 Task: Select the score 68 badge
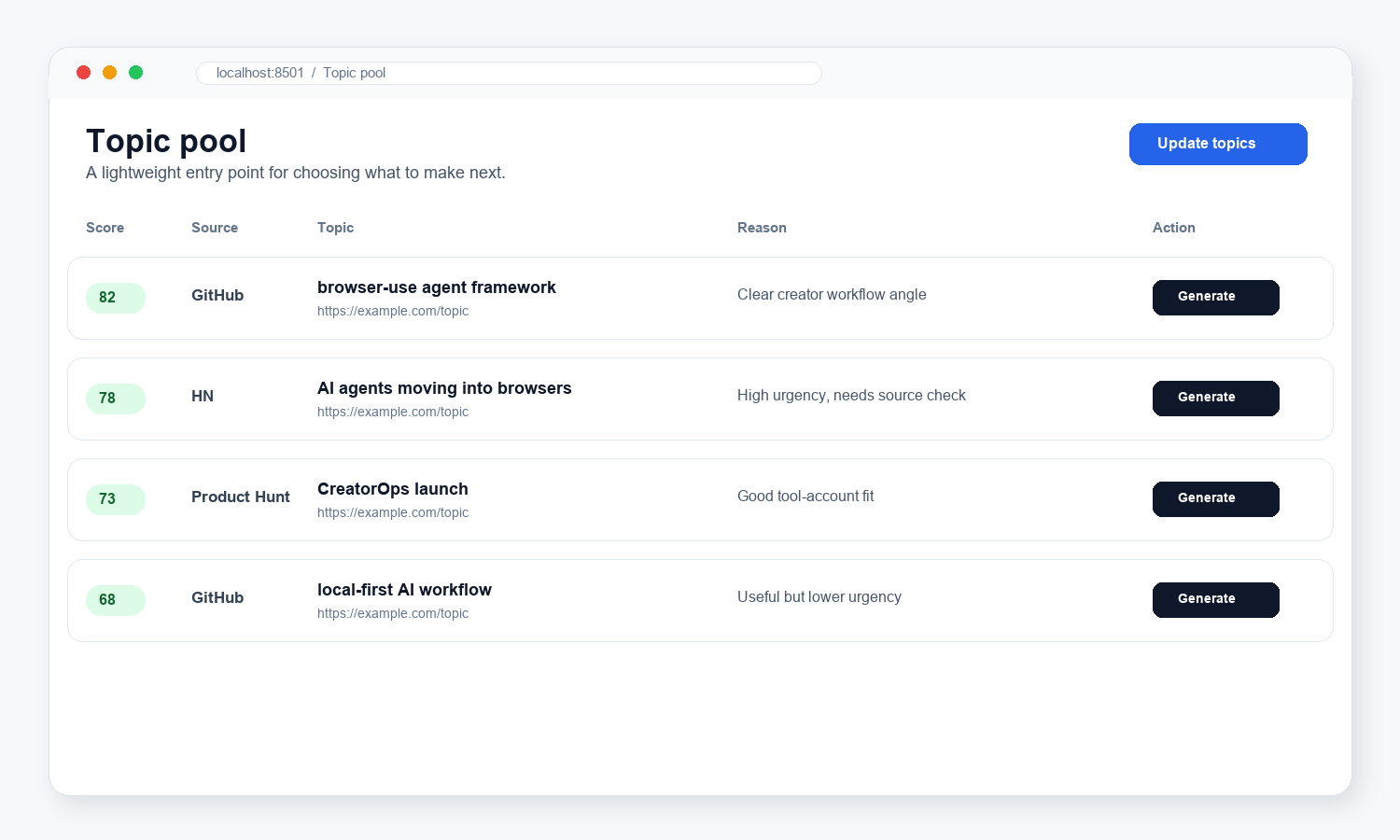[x=116, y=600]
